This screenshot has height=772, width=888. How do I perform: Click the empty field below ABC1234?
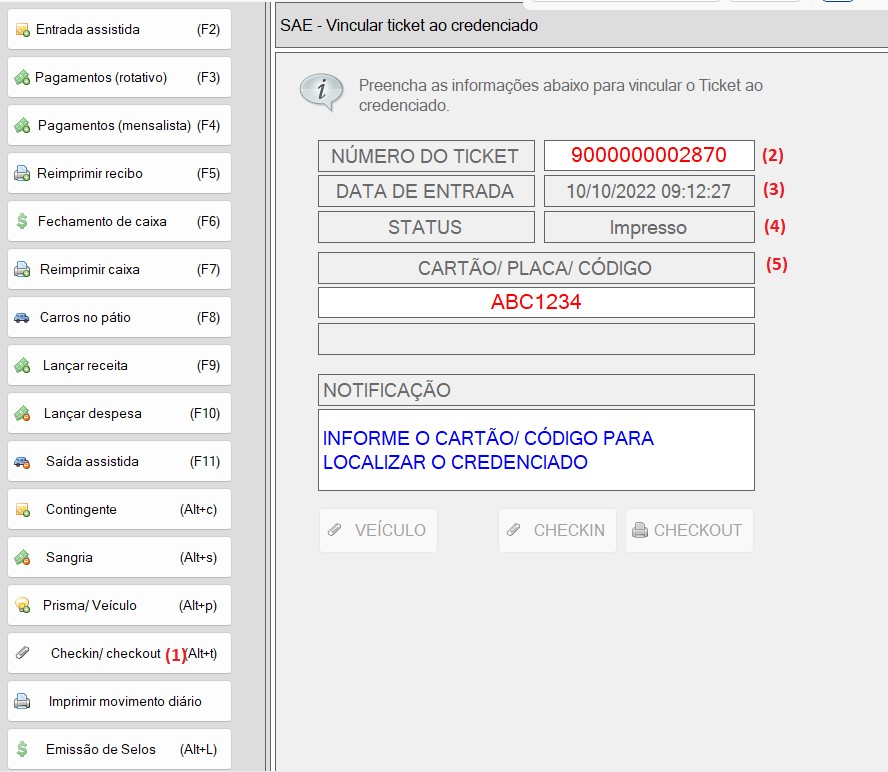[536, 339]
